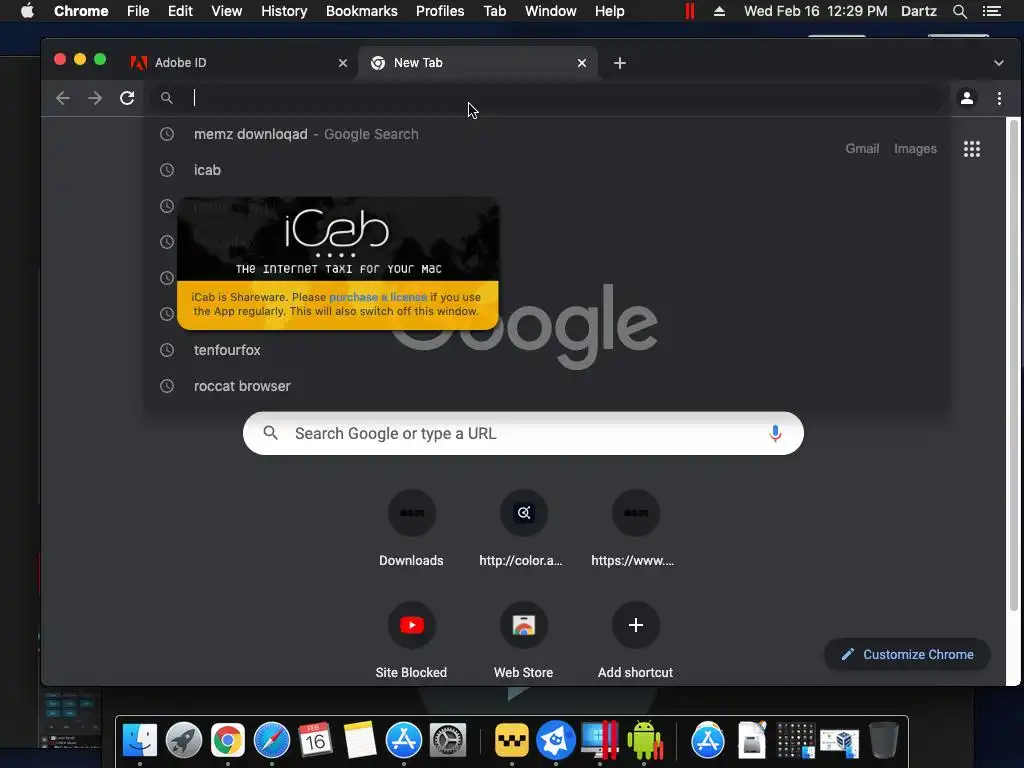Open the Calendar icon in Dock
The width and height of the screenshot is (1024, 768).
[x=315, y=741]
